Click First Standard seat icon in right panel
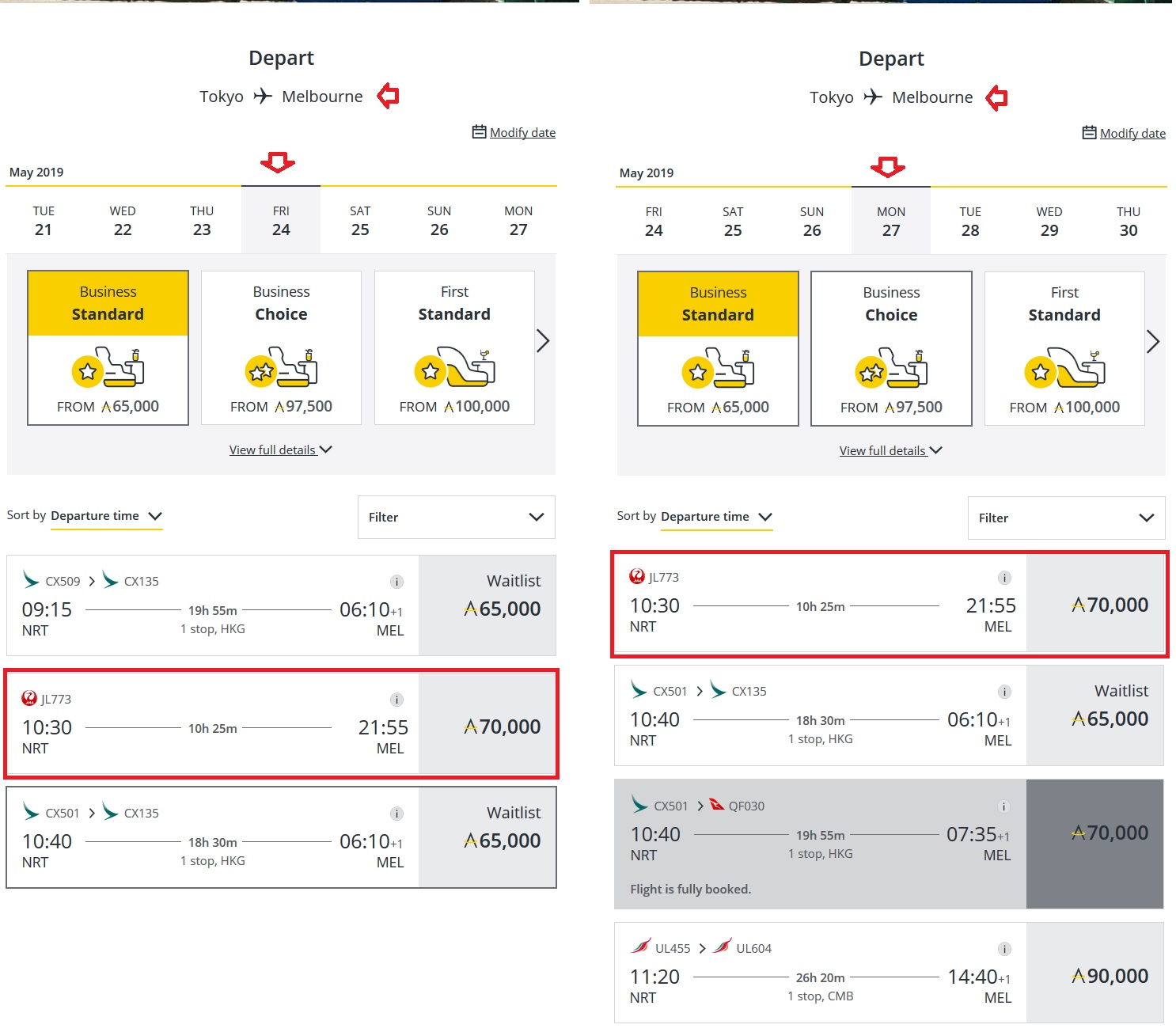1176x1032 pixels. pyautogui.click(x=1064, y=368)
